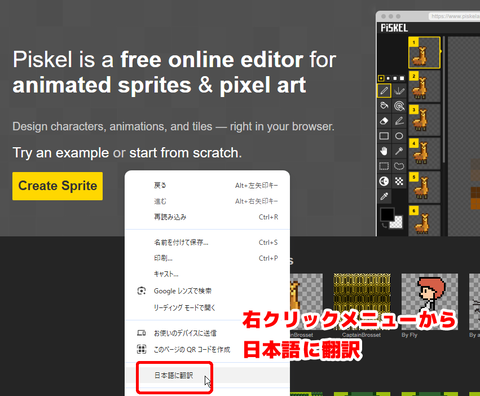Select the Pen tool in Piskel toolbar
This screenshot has width=480, height=396.
click(384, 91)
